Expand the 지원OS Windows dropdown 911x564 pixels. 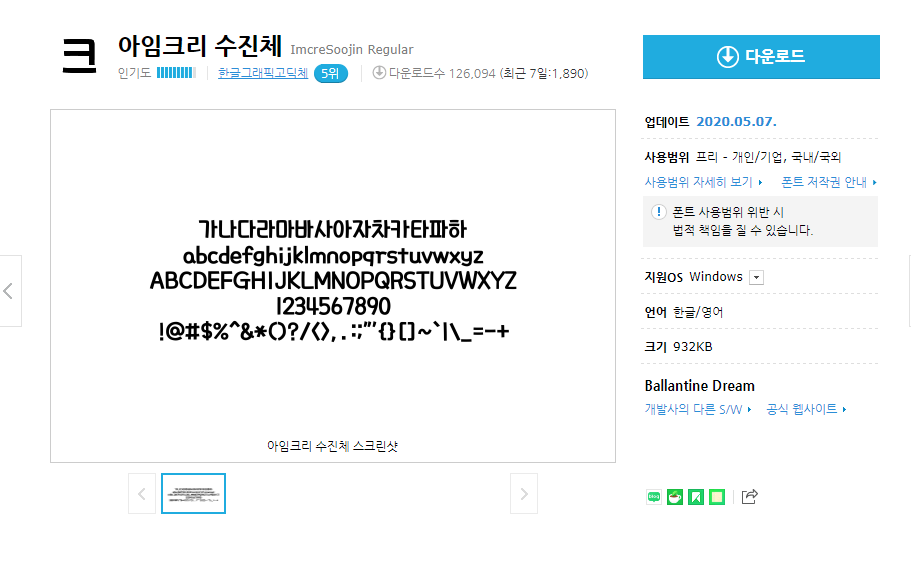(x=756, y=278)
